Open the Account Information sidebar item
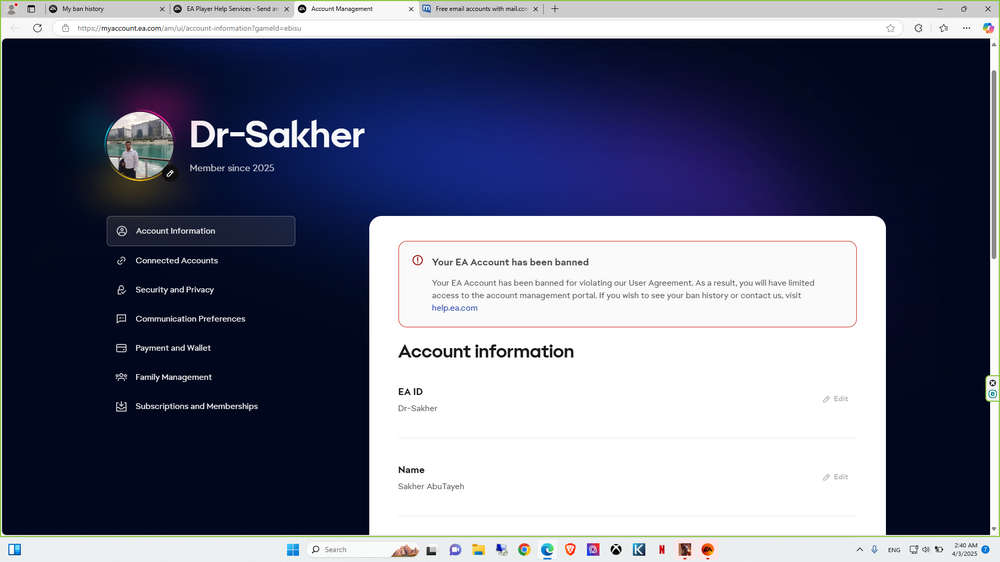The height and width of the screenshot is (562, 1000). [201, 231]
